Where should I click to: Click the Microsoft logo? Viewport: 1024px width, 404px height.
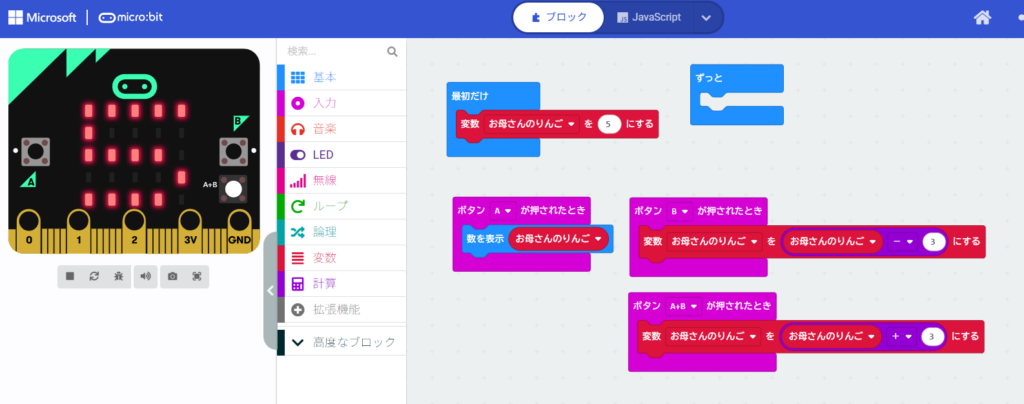point(42,18)
